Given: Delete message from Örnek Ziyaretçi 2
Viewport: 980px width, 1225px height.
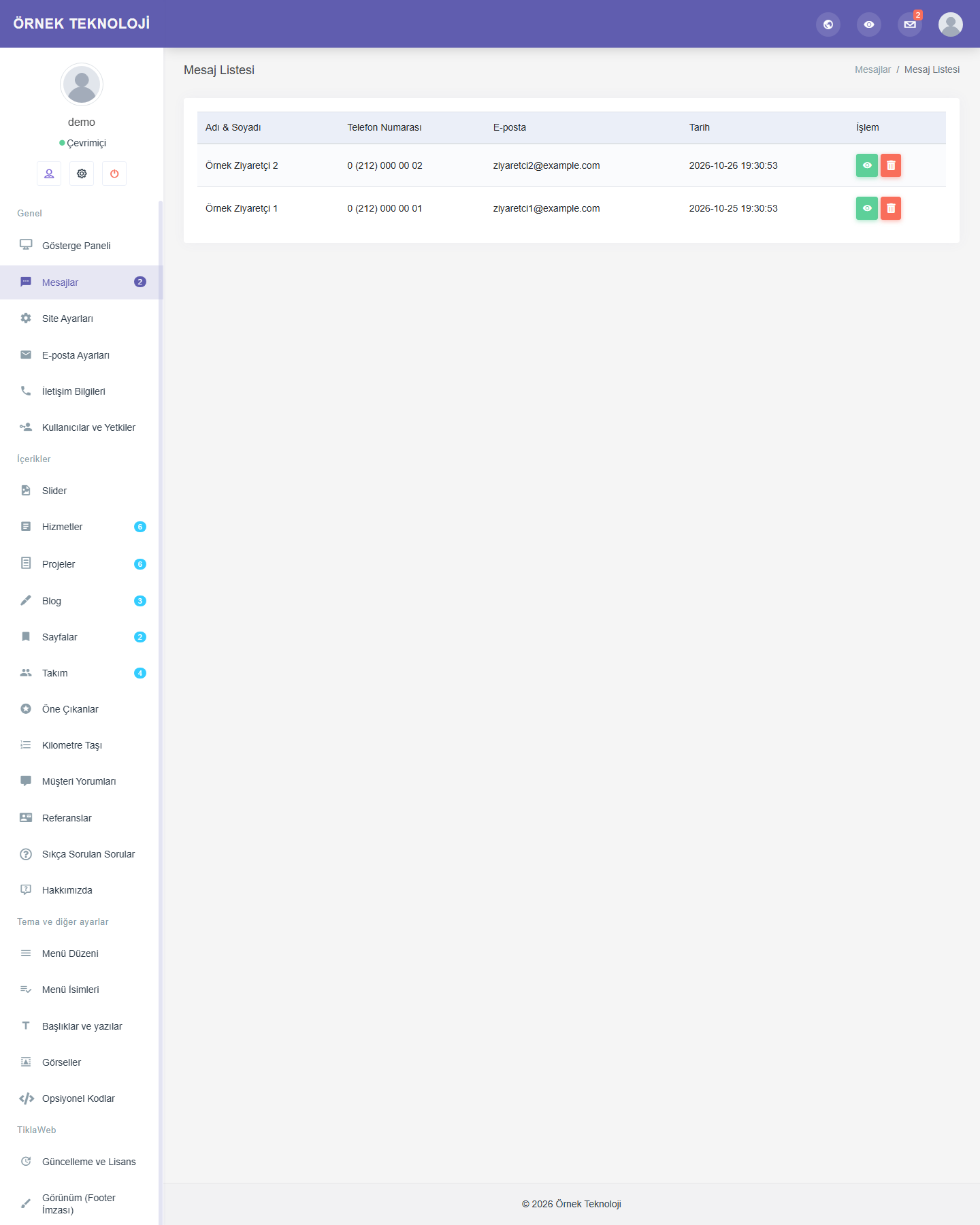Looking at the screenshot, I should coord(891,165).
